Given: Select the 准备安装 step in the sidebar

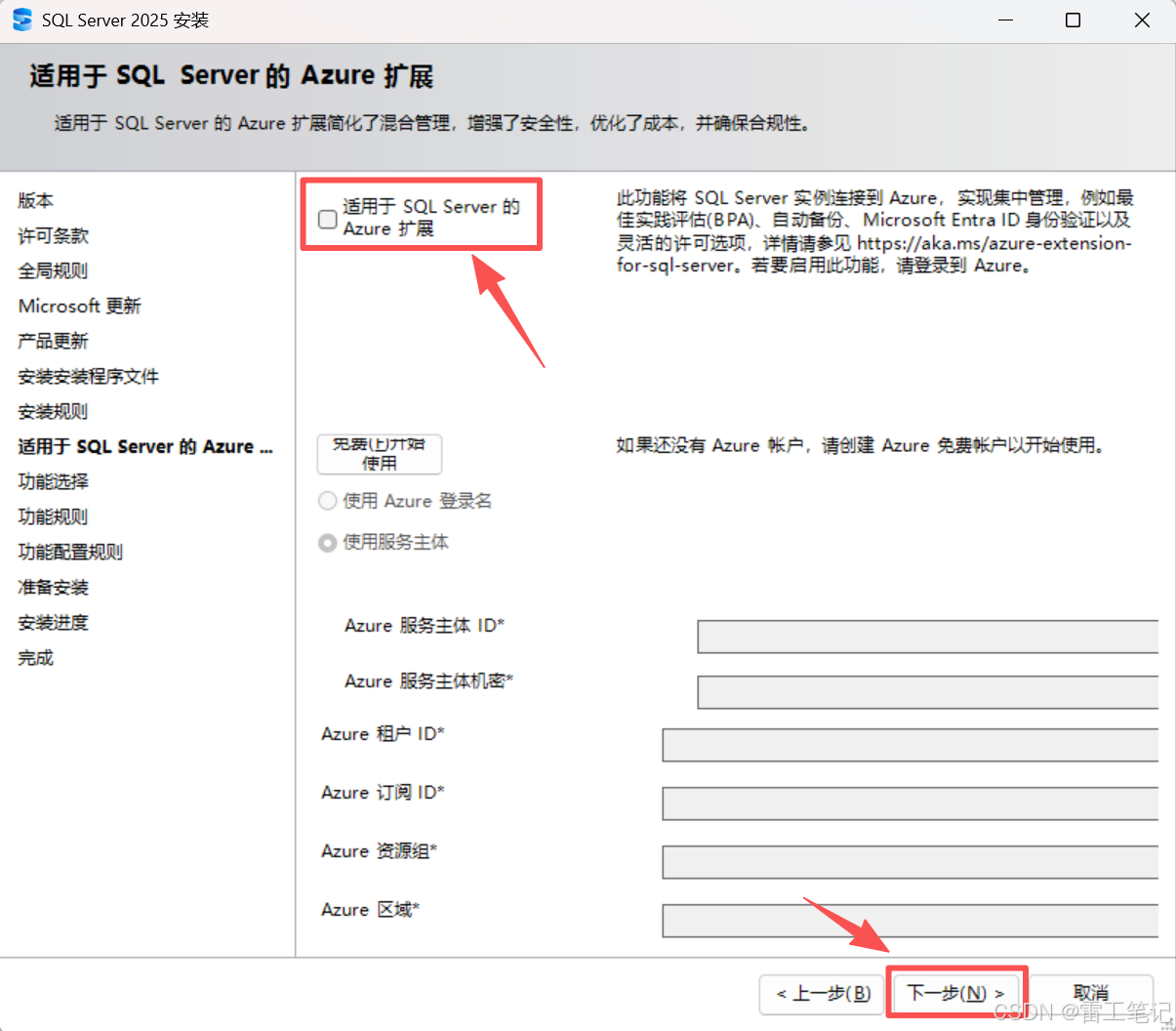Looking at the screenshot, I should (54, 587).
